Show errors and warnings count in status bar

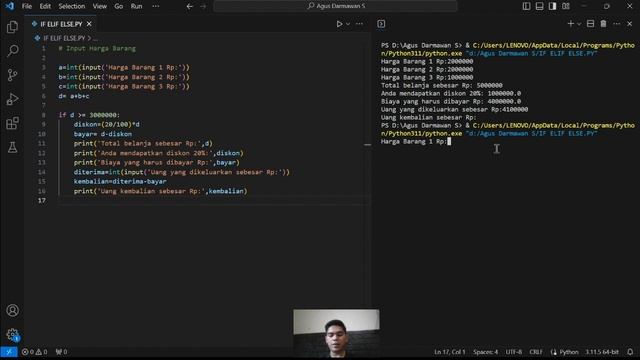tap(35, 352)
